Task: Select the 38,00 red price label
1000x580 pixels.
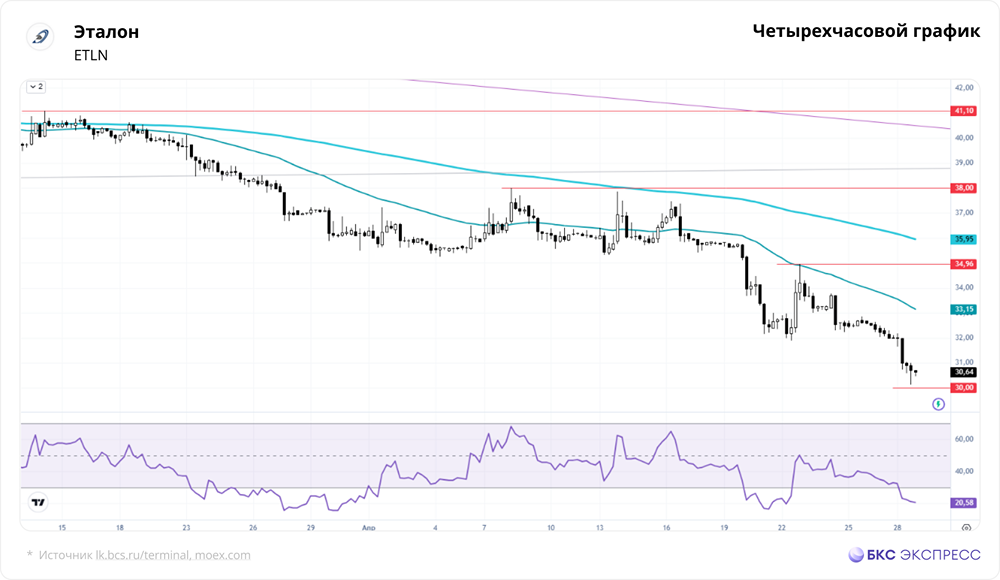Action: [x=964, y=188]
